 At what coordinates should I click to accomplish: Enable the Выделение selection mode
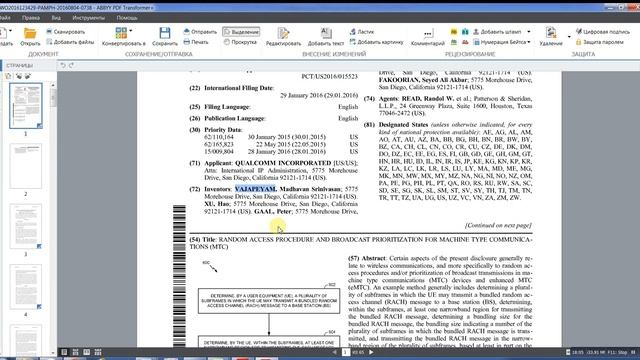click(241, 31)
